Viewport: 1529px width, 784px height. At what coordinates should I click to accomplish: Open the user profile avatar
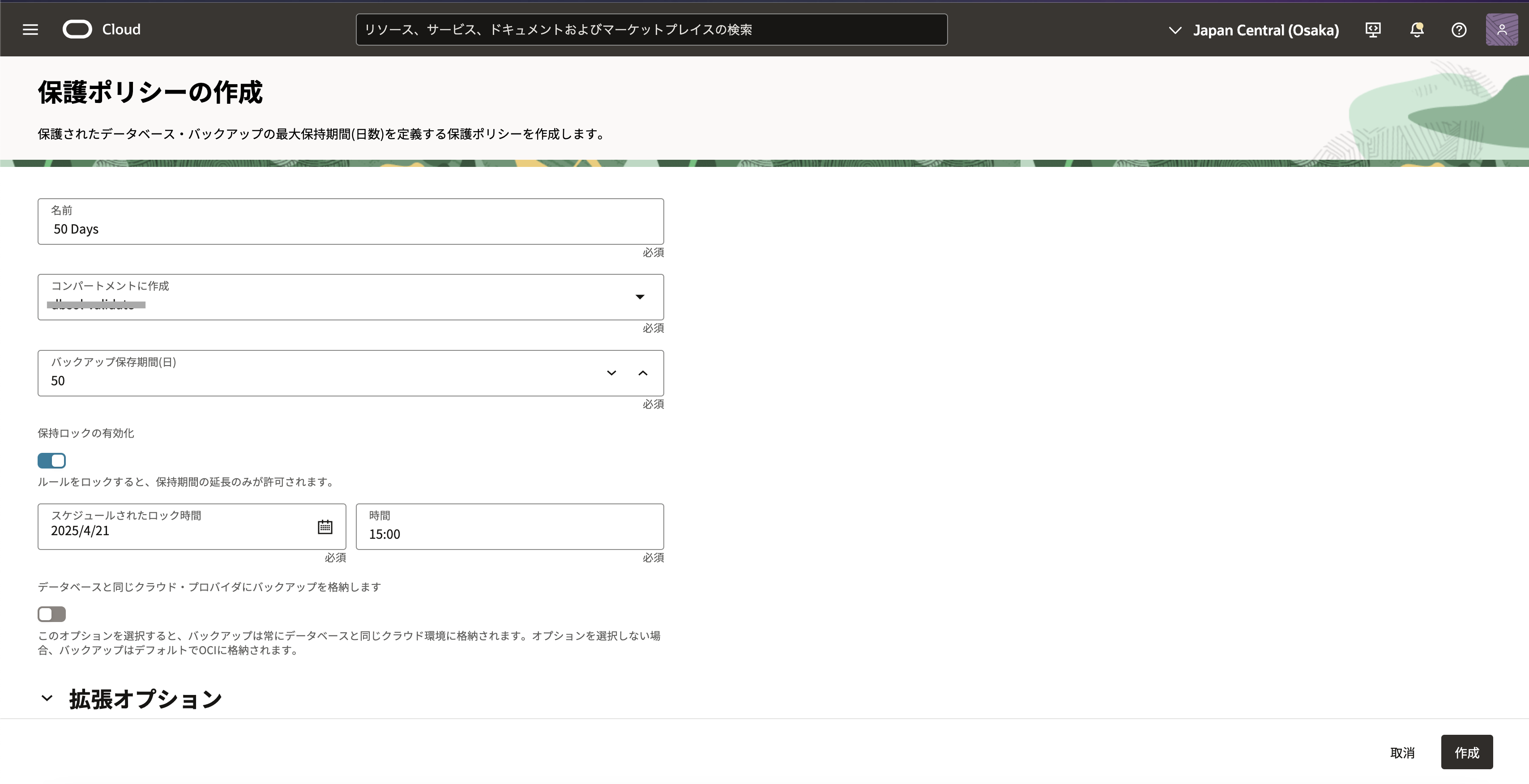click(1501, 30)
